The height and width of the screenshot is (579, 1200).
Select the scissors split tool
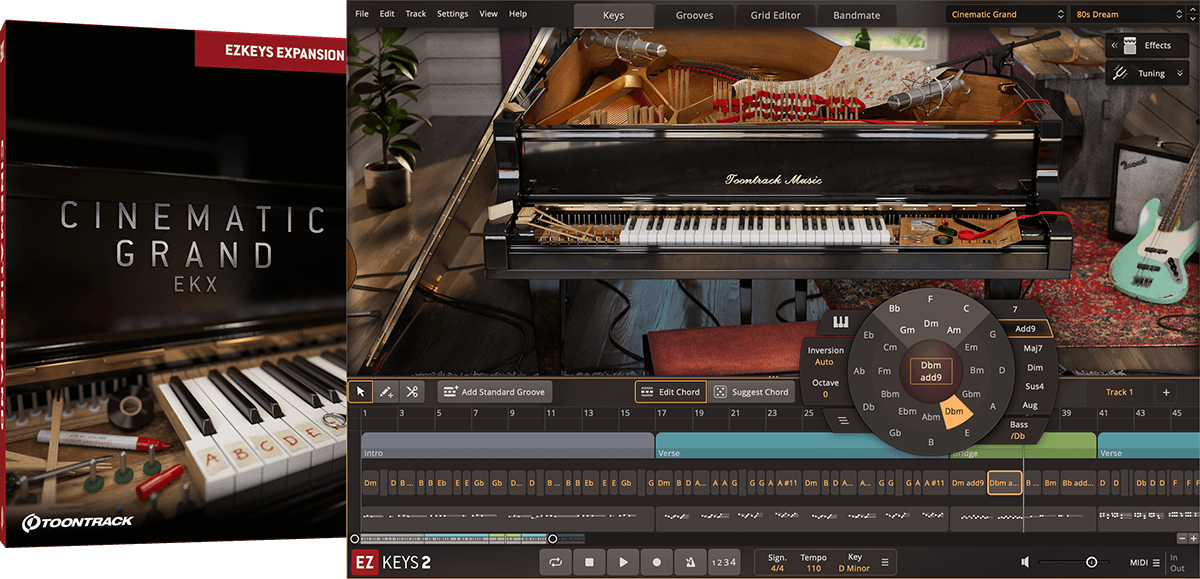point(411,392)
